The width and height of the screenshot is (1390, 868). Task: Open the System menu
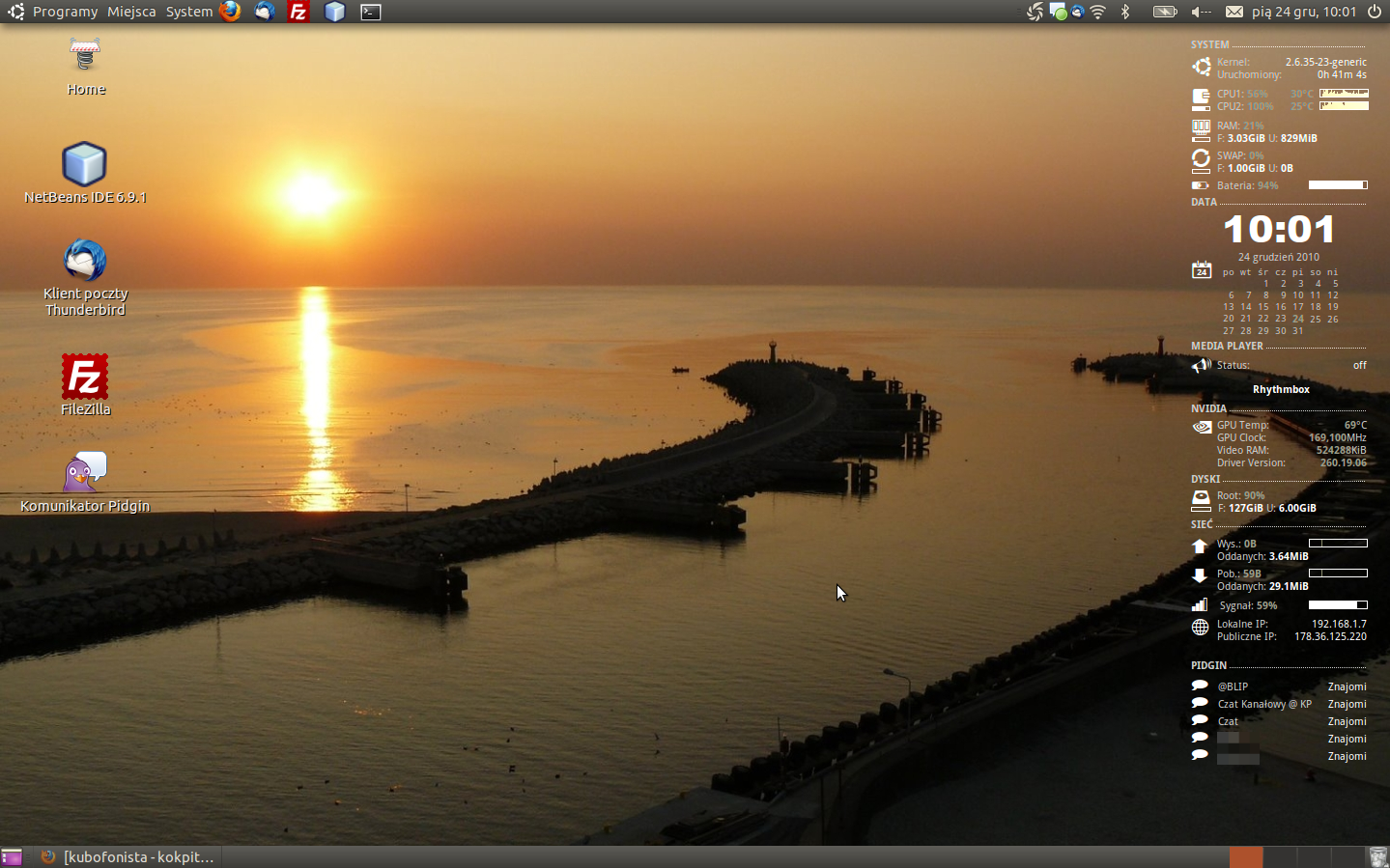189,12
